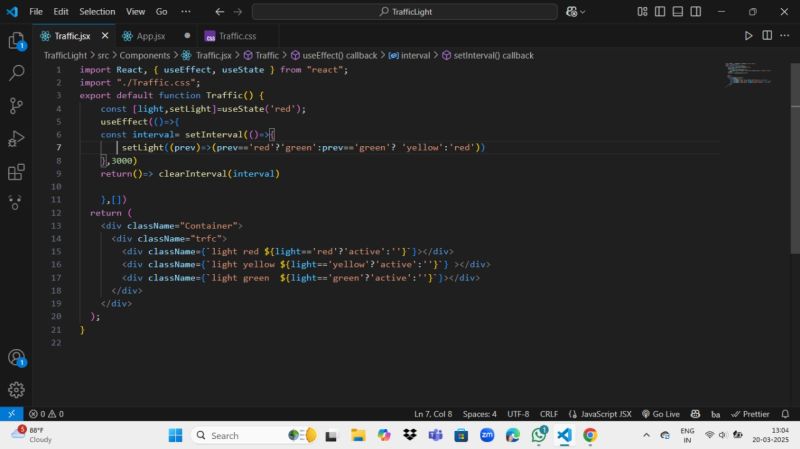Select TrafficLight in the breadcrumb
Screen dimensions: 800x449
[65, 55]
